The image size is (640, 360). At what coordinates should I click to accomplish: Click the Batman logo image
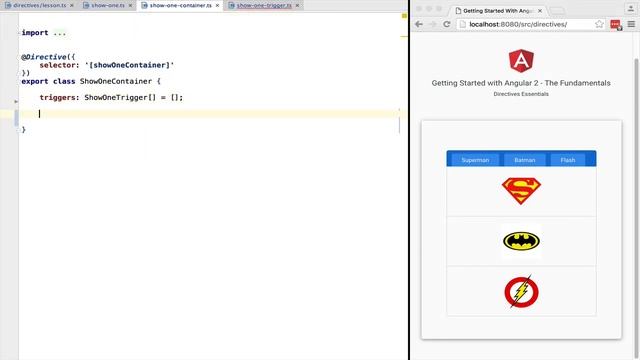tap(521, 241)
